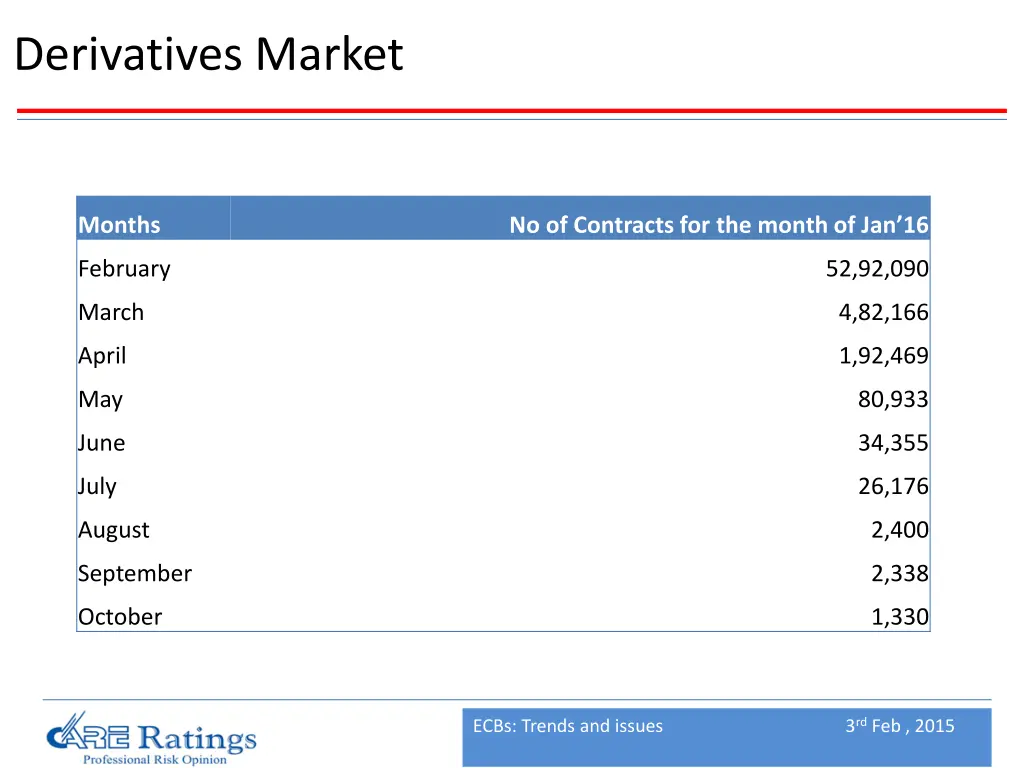Click the value 34,355
Image resolution: width=1024 pixels, height=768 pixels.
click(x=893, y=443)
